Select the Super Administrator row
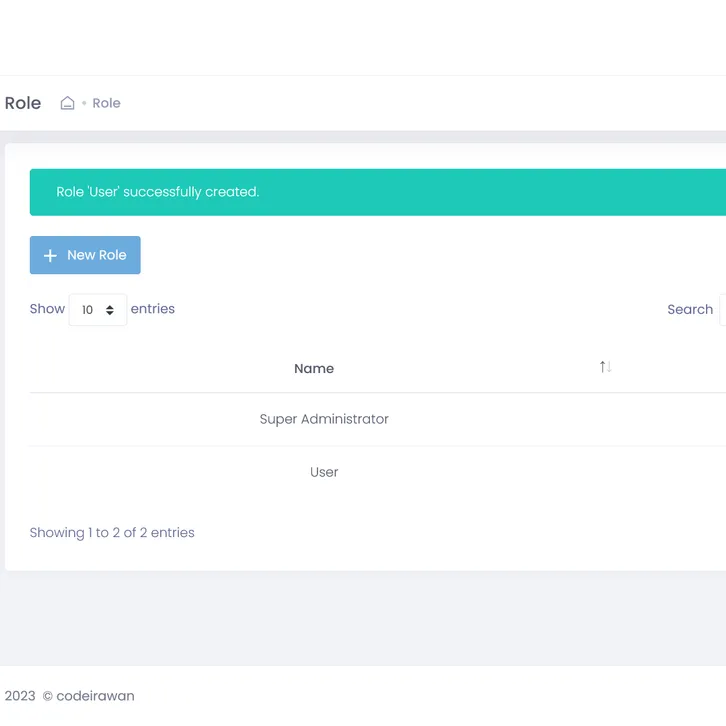The height and width of the screenshot is (726, 726). (324, 419)
